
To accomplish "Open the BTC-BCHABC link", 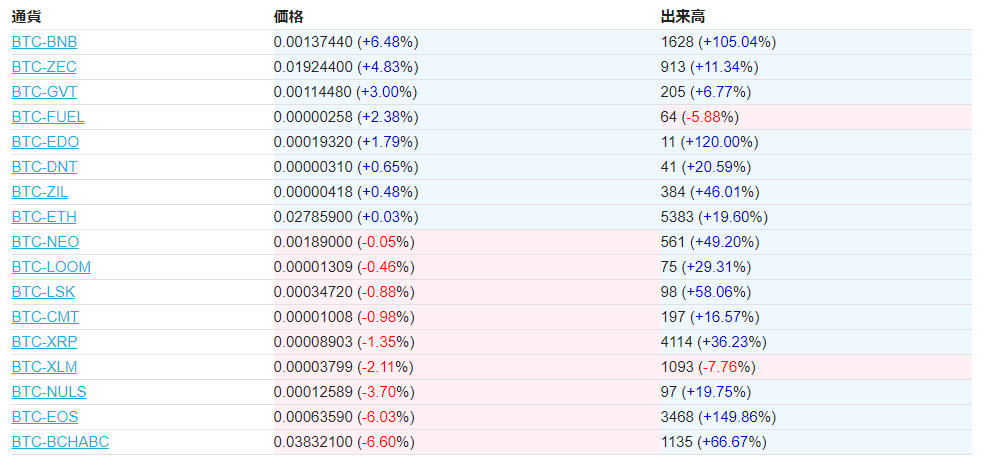I will (60, 442).
